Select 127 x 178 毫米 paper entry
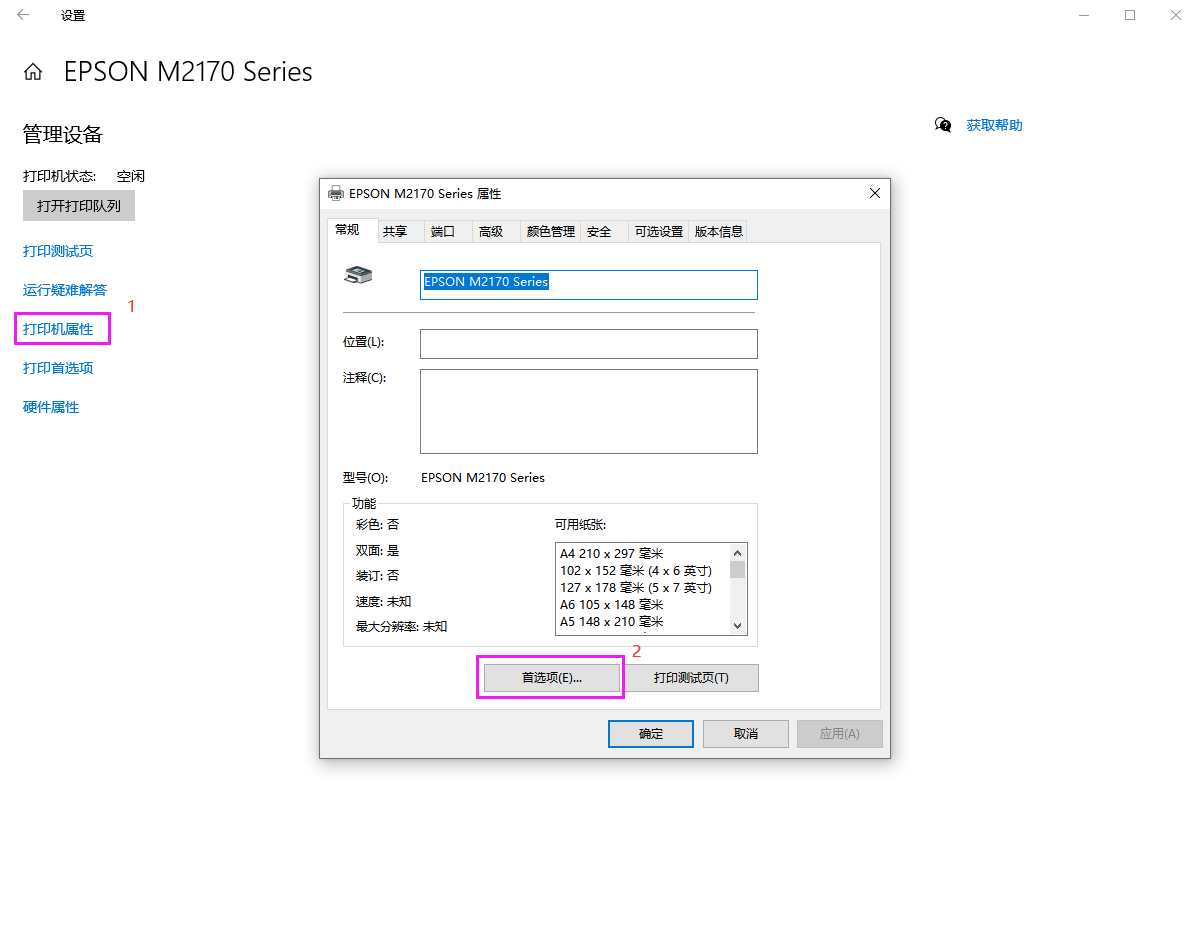Image resolution: width=1197 pixels, height=931 pixels. [636, 588]
